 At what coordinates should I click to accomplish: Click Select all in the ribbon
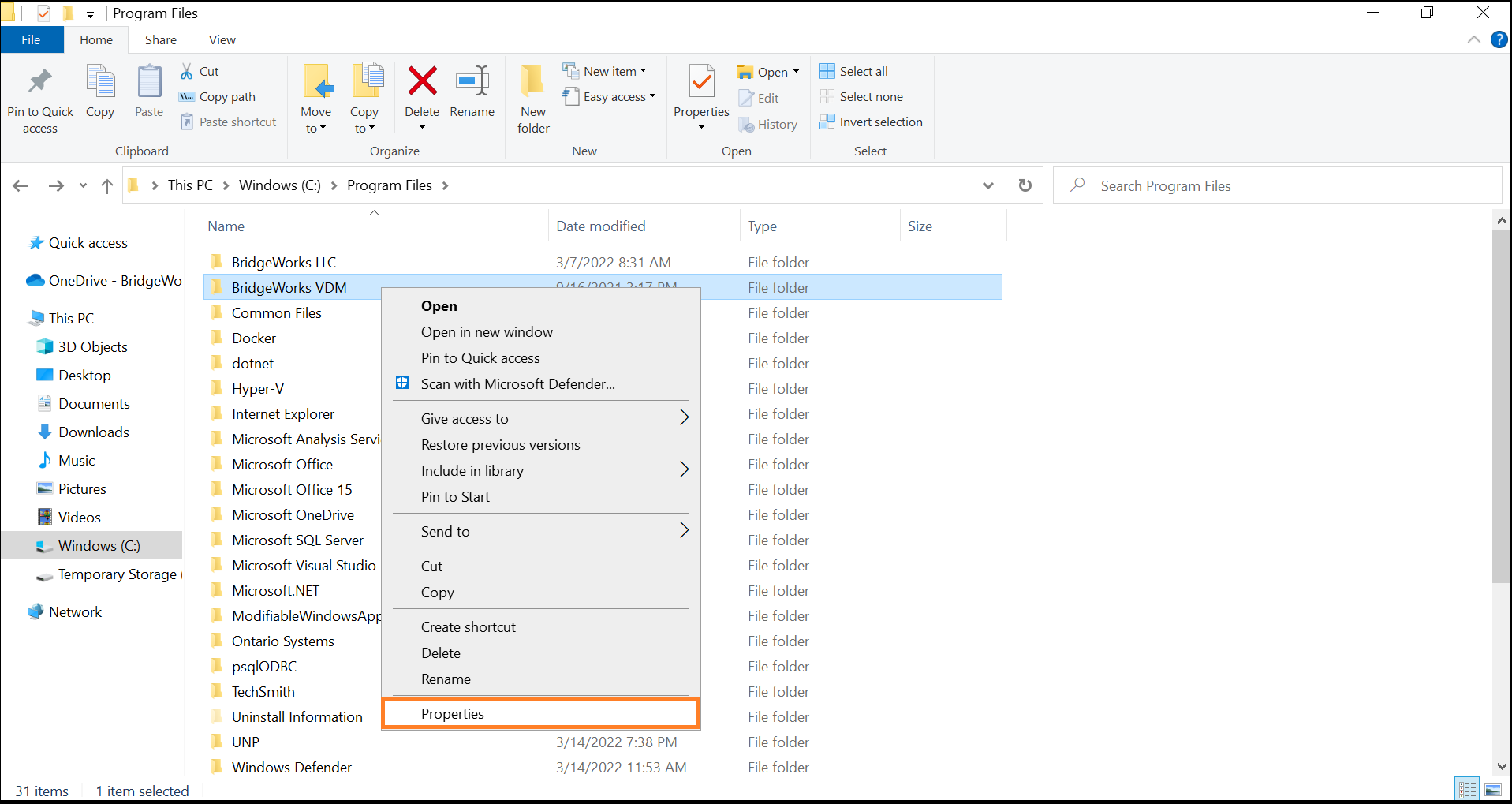pos(854,71)
